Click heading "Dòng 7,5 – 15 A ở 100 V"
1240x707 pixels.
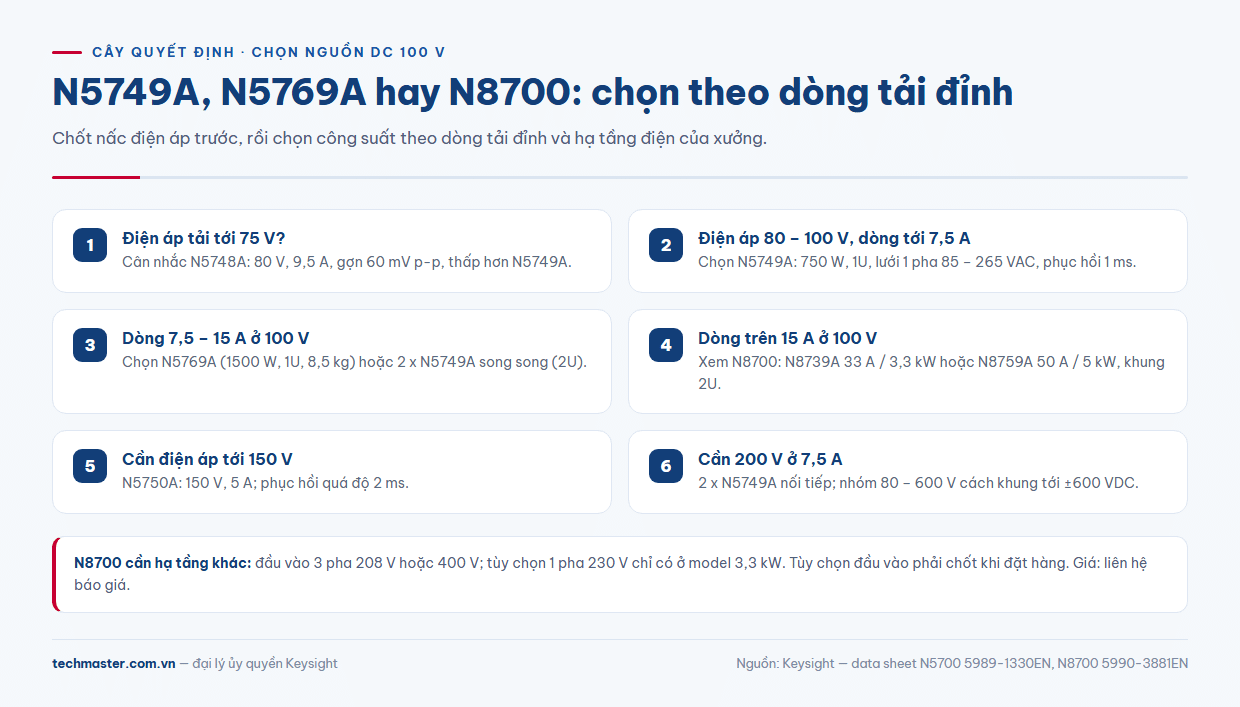pos(215,338)
